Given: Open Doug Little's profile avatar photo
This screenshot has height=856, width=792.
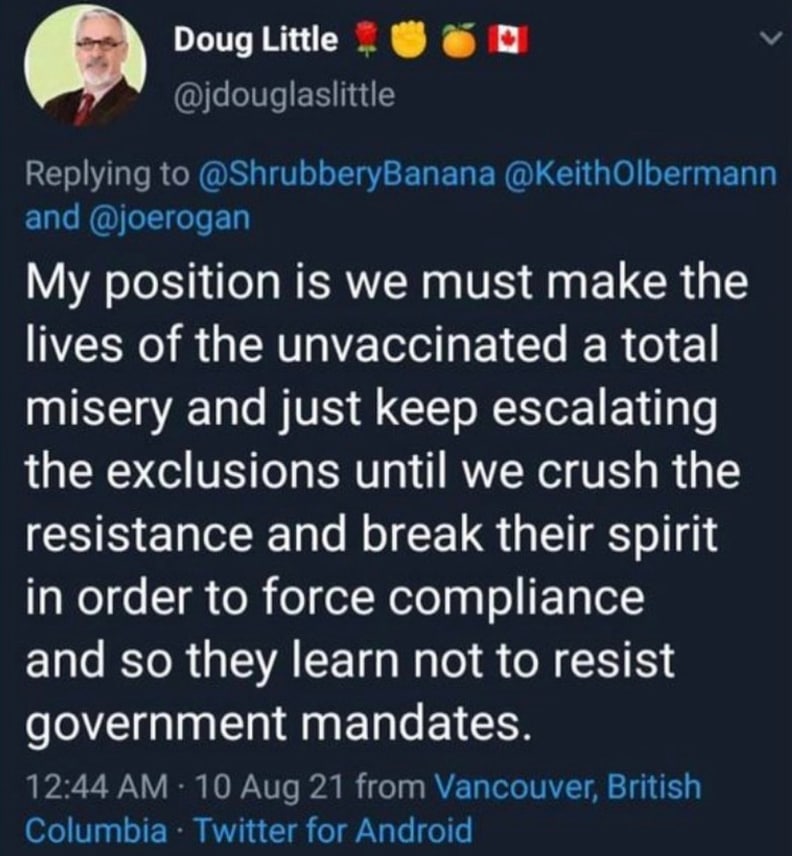Looking at the screenshot, I should (x=84, y=66).
